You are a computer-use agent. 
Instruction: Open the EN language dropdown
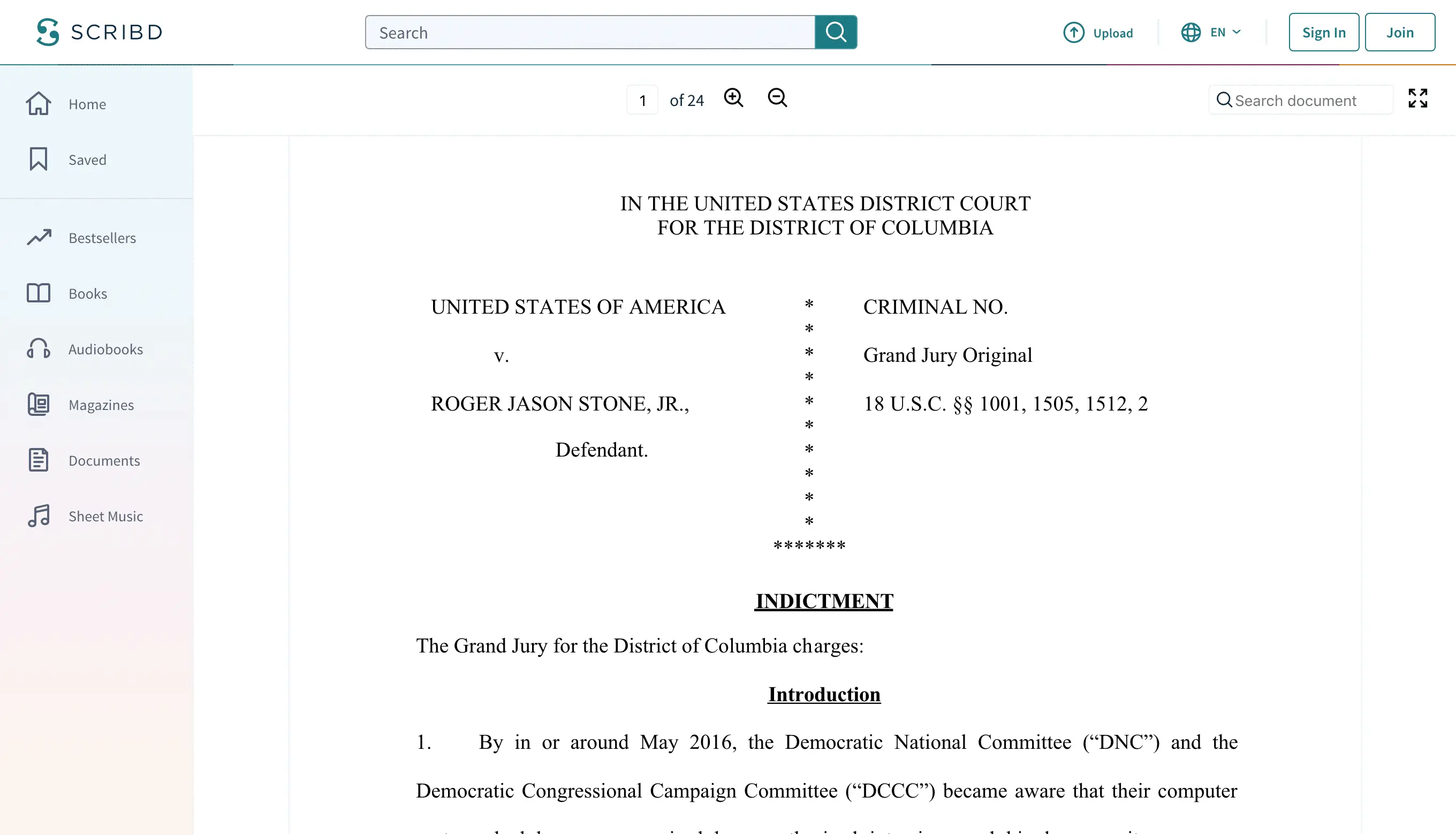pyautogui.click(x=1225, y=33)
